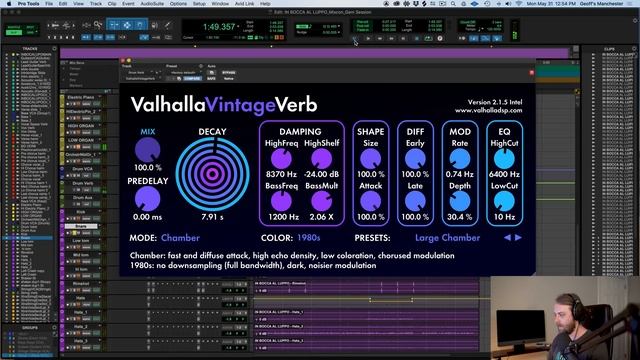Open the Help menu
The height and width of the screenshot is (360, 640).
[265, 4]
